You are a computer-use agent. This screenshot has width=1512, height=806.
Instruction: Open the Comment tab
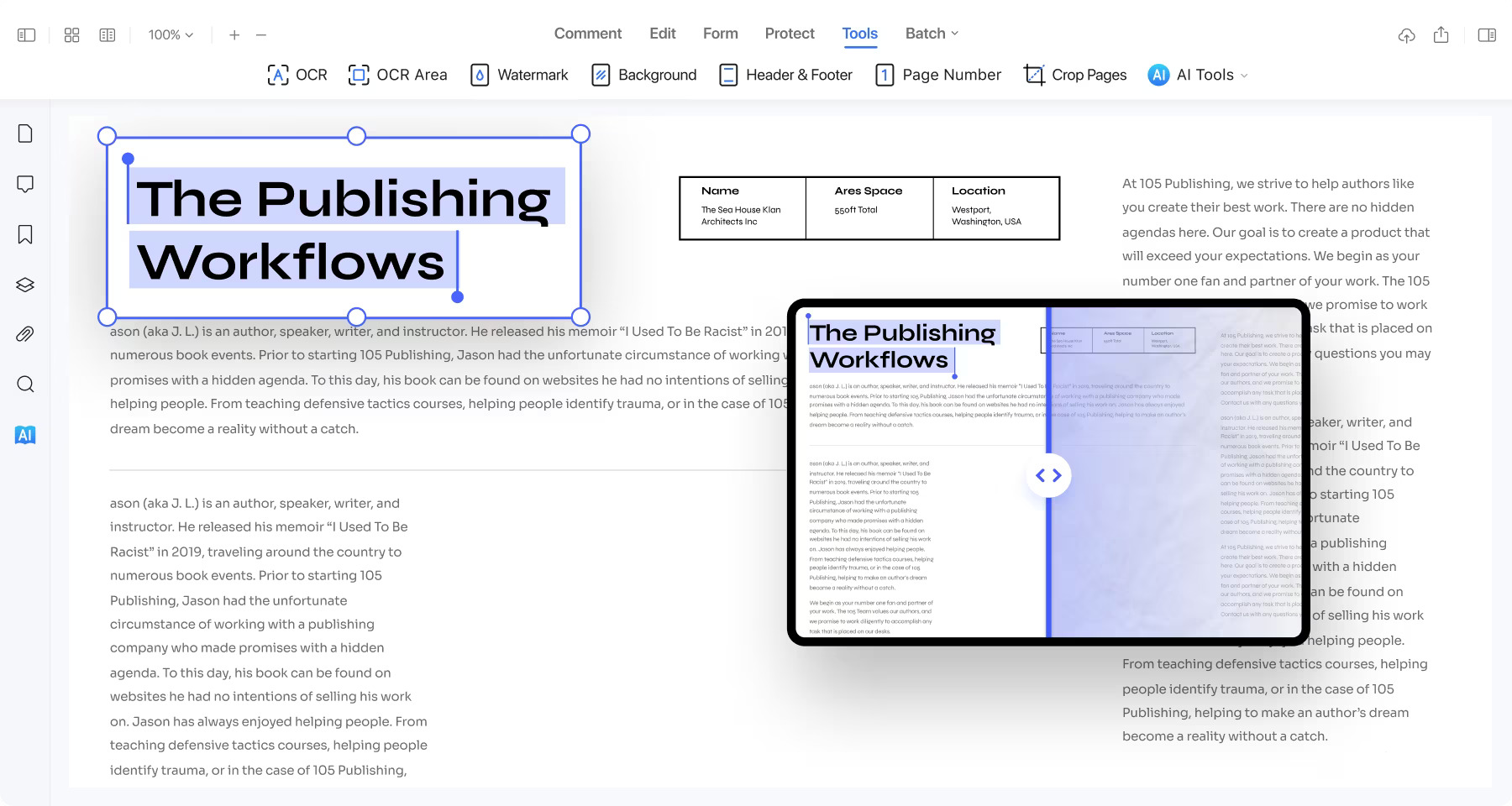[x=588, y=34]
